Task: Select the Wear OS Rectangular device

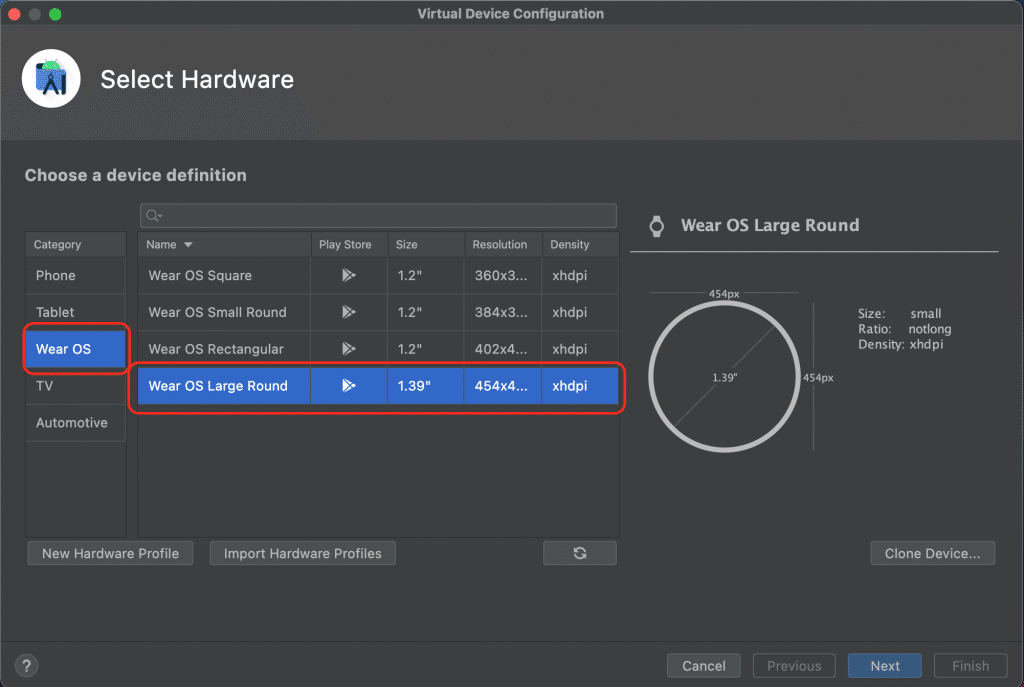Action: click(x=378, y=349)
